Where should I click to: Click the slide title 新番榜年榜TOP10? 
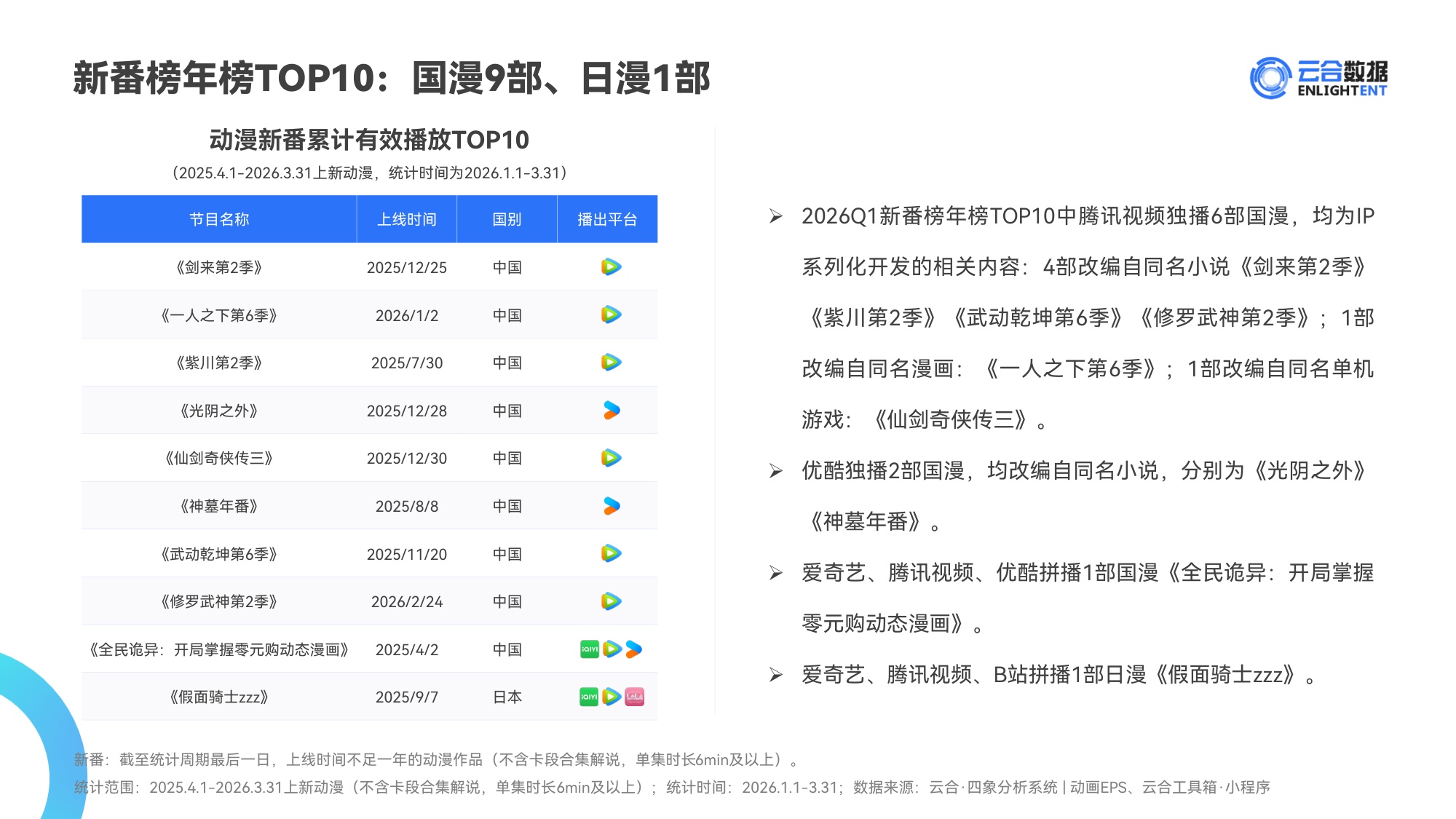tap(392, 78)
